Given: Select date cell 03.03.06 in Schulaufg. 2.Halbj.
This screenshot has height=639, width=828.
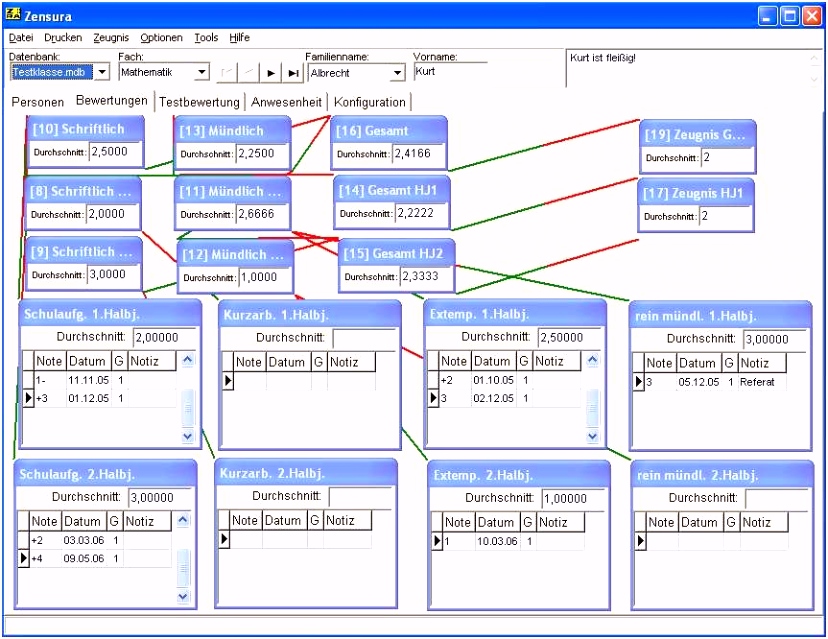Looking at the screenshot, I should pos(84,540).
